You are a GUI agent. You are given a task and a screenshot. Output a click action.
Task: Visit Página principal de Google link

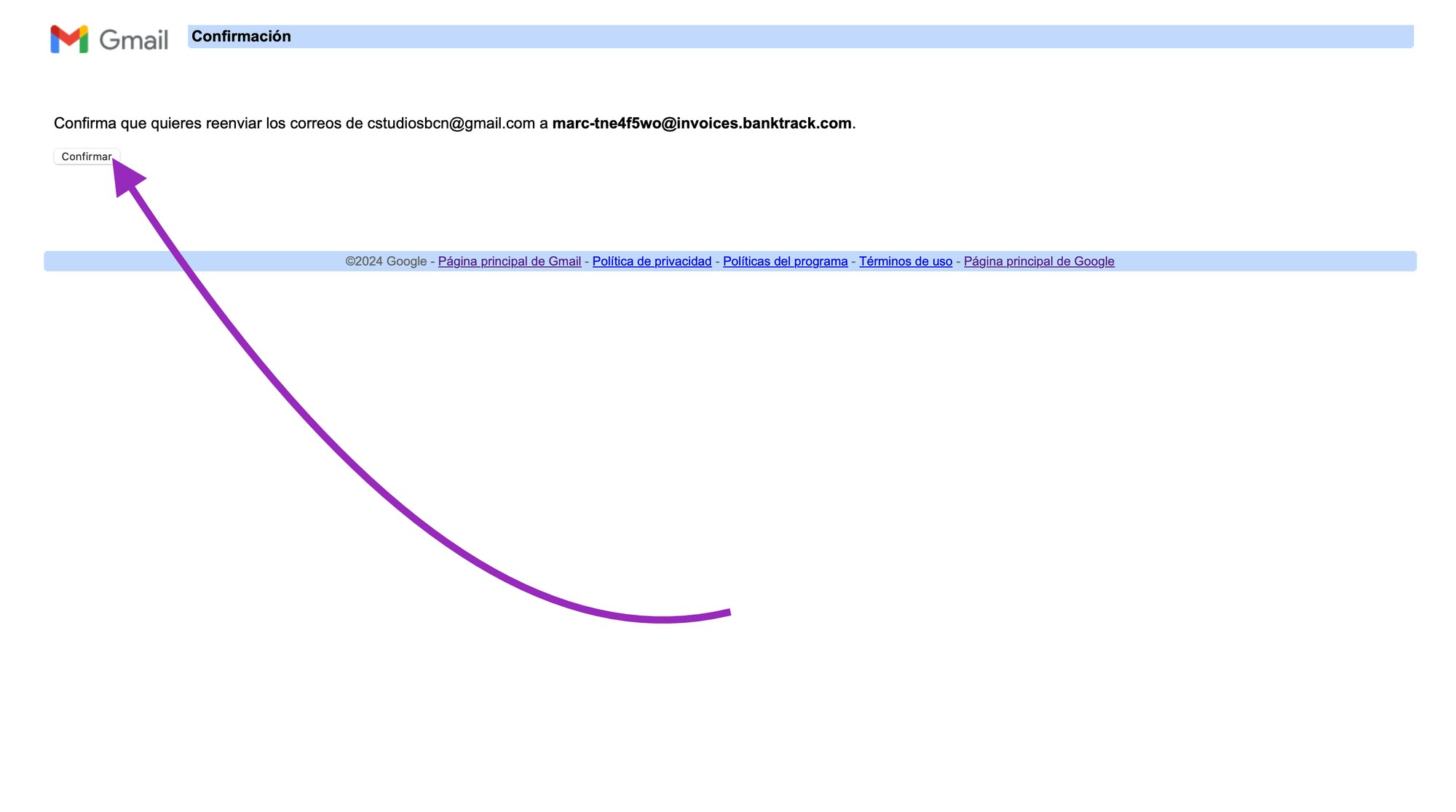pyautogui.click(x=1039, y=261)
